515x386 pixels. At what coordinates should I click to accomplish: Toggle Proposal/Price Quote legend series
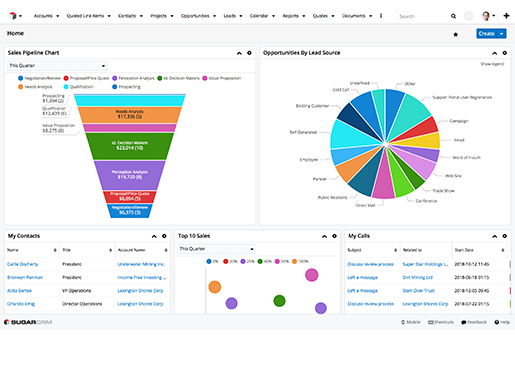coord(86,78)
